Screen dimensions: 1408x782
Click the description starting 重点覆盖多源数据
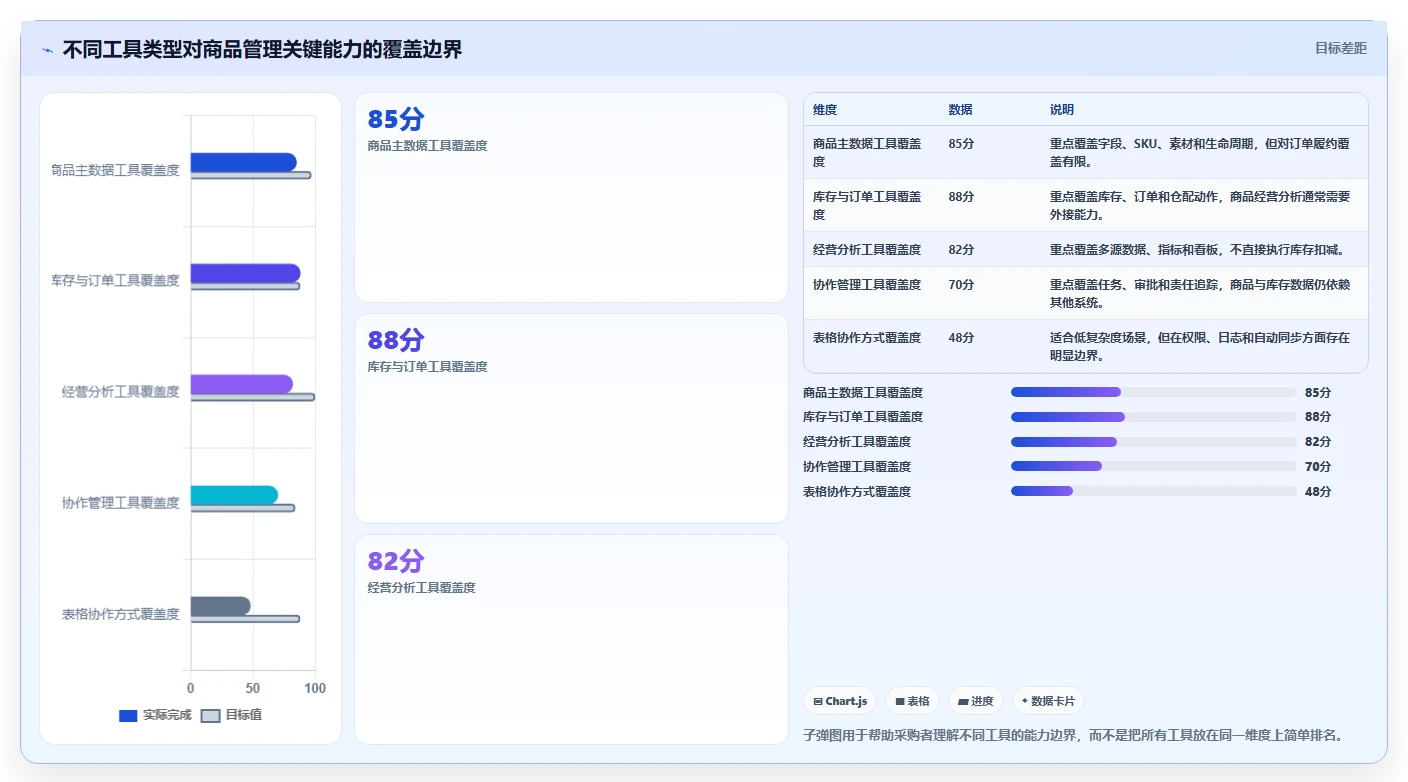[1197, 250]
